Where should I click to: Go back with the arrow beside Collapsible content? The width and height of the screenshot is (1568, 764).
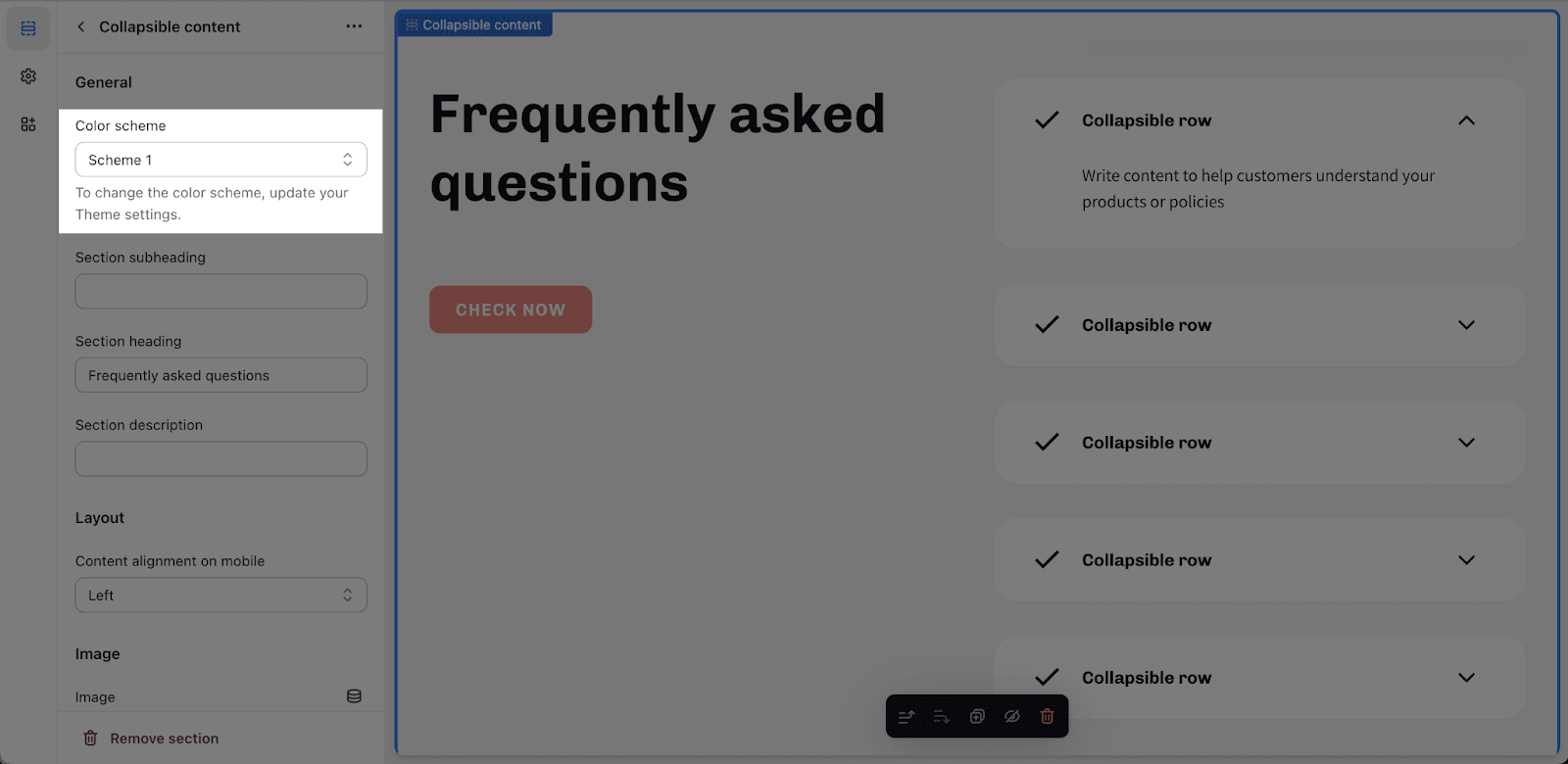click(x=80, y=26)
